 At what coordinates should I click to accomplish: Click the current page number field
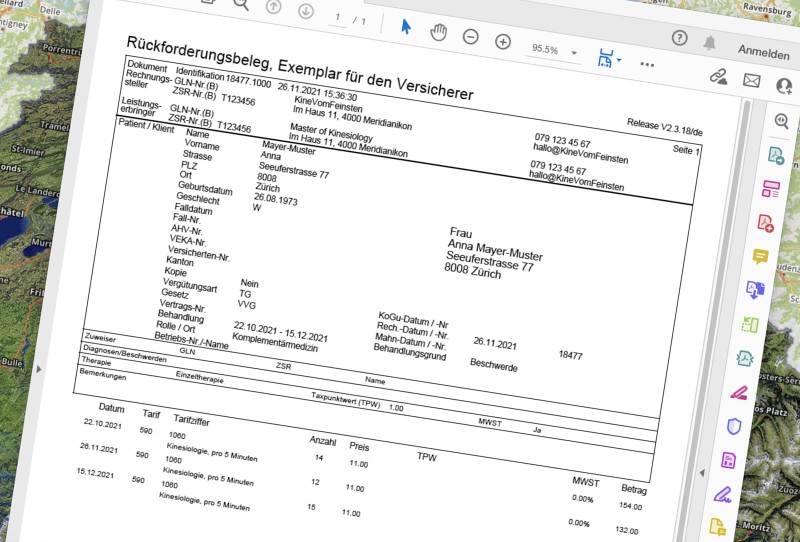337,18
